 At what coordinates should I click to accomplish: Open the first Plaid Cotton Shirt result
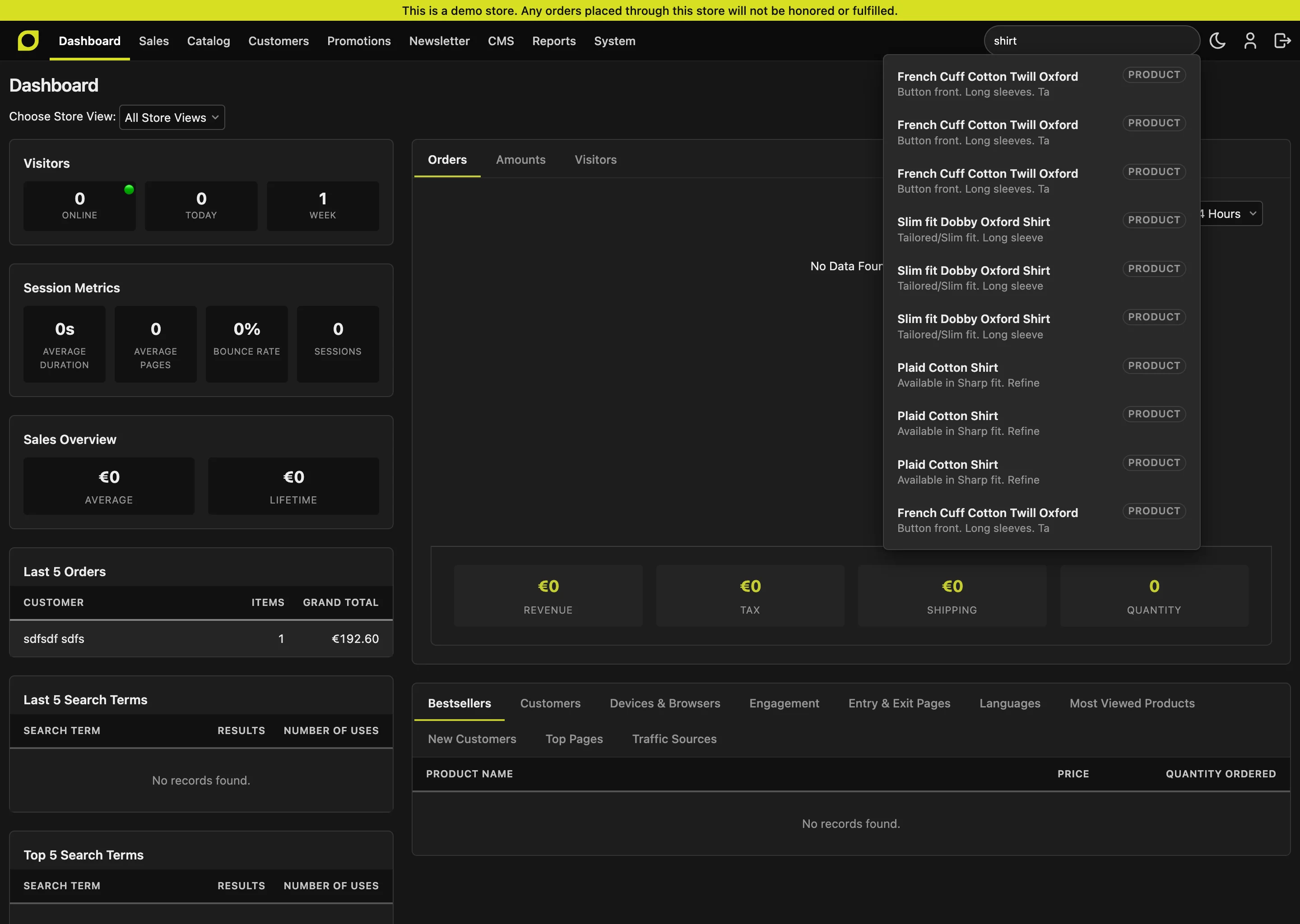[x=1041, y=375]
